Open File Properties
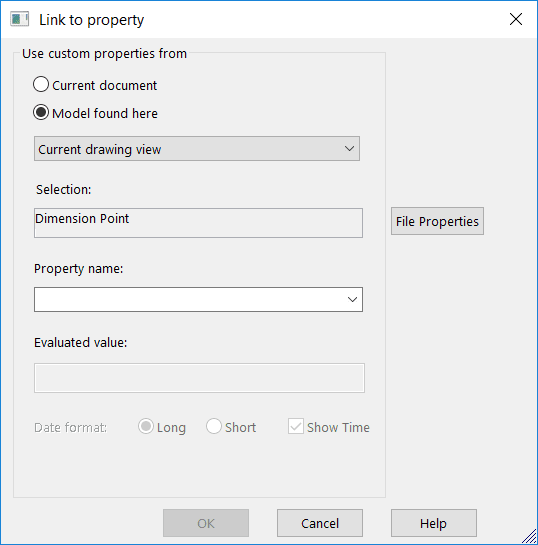The image size is (538, 545). (437, 221)
